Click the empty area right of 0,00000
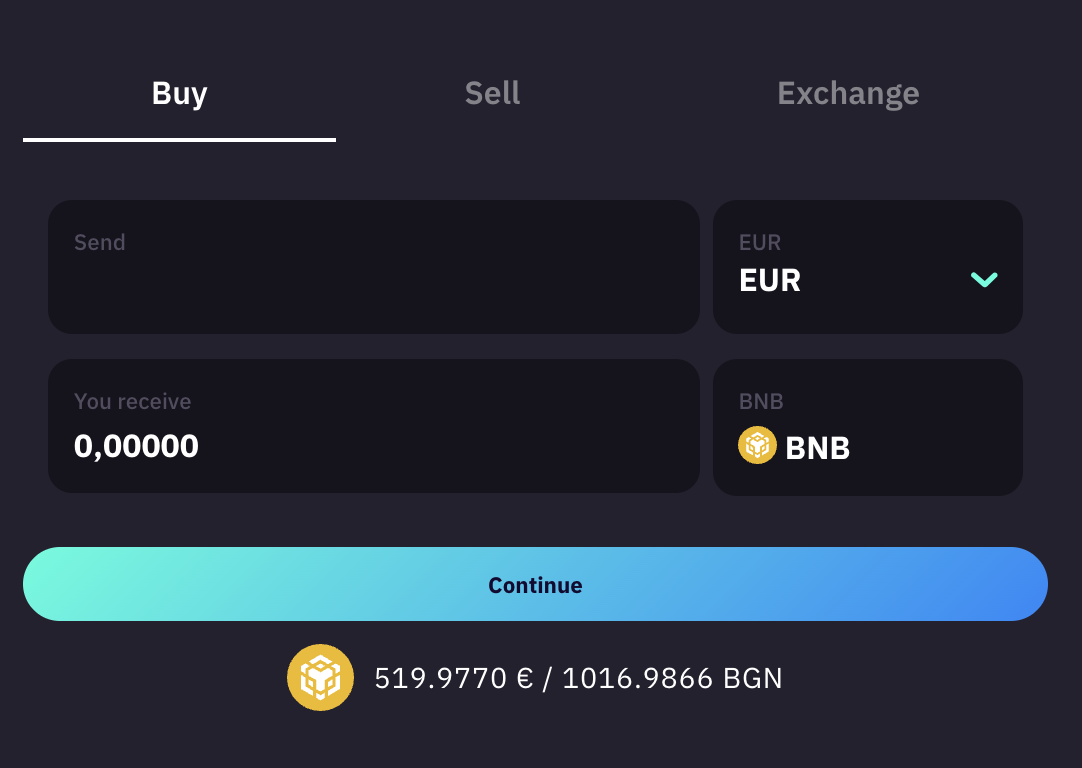The height and width of the screenshot is (768, 1082). (x=450, y=446)
